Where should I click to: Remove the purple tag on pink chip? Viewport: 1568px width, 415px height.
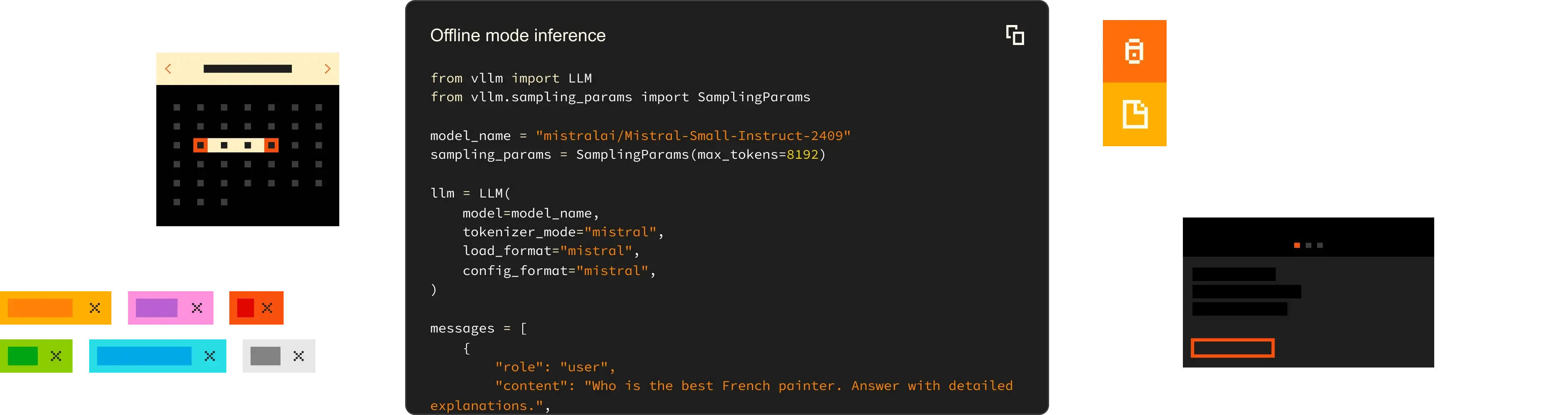pos(197,308)
